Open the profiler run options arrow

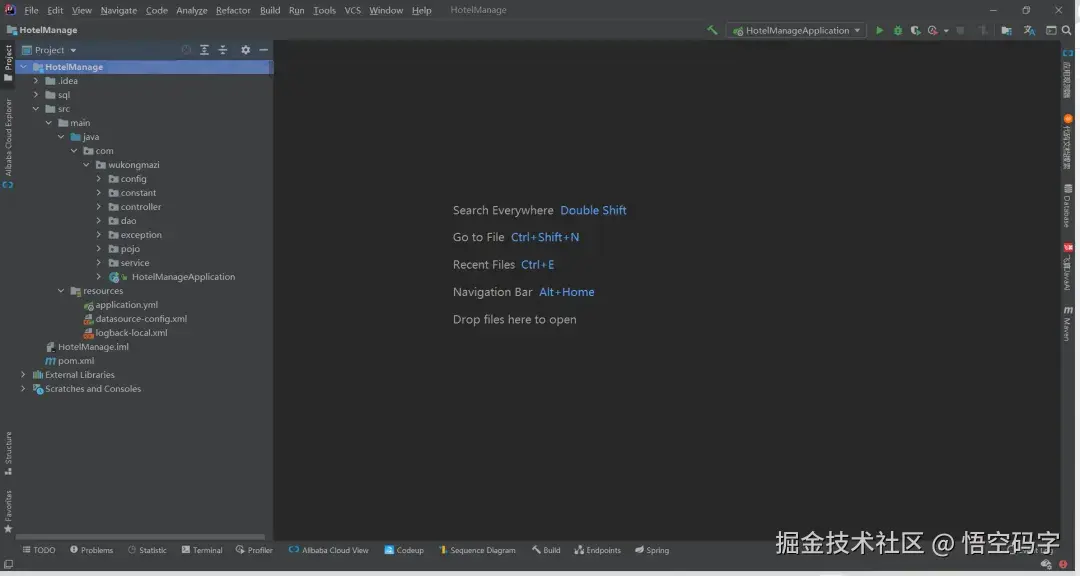pyautogui.click(x=946, y=31)
